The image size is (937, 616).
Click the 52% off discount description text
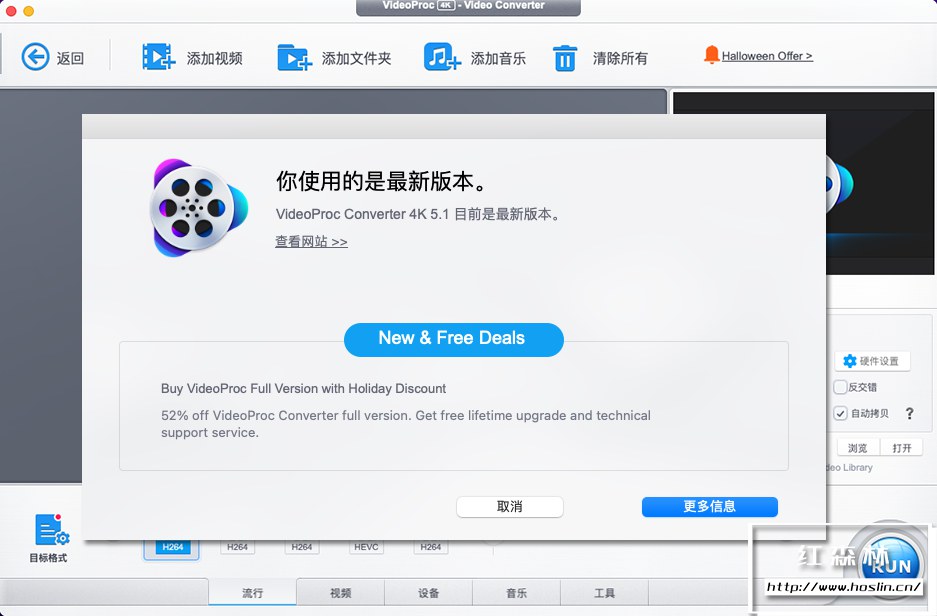pos(406,424)
